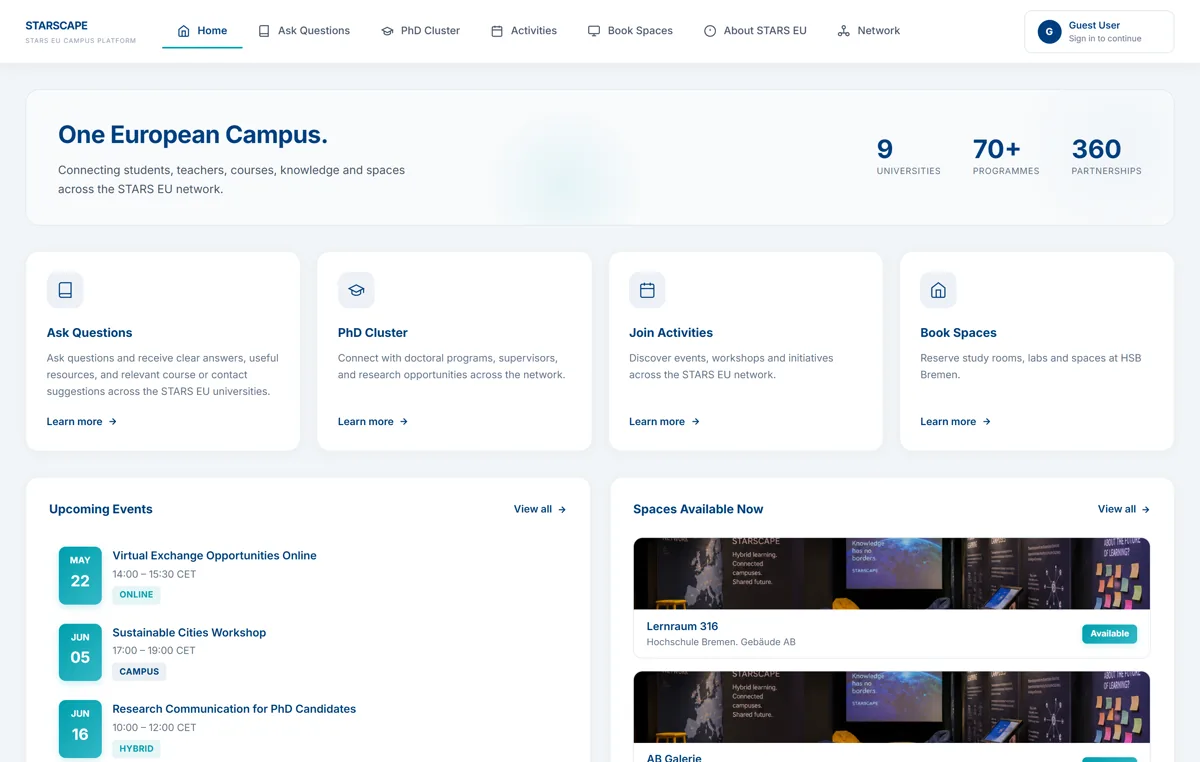The height and width of the screenshot is (762, 1200).
Task: Click the Home house icon in navigation
Action: [x=183, y=31]
